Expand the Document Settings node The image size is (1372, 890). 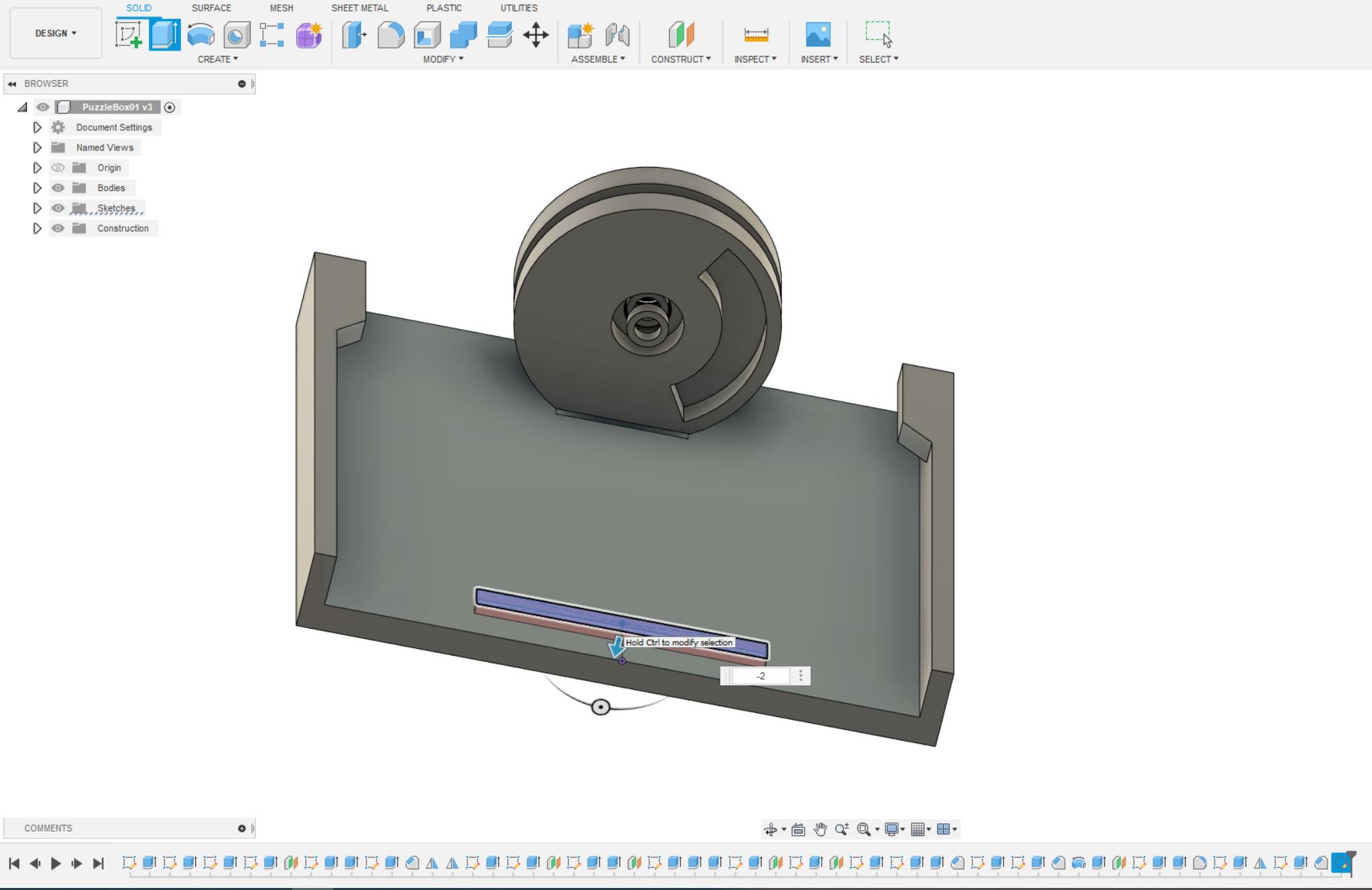pyautogui.click(x=38, y=127)
